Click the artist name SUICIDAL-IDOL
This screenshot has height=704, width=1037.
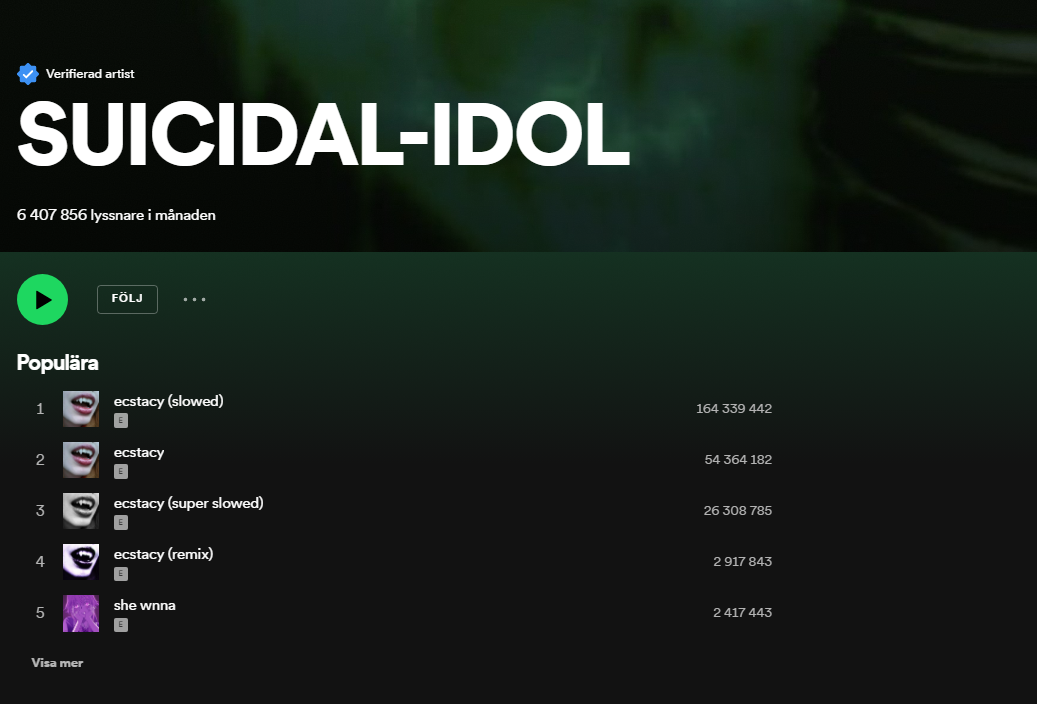coord(322,134)
